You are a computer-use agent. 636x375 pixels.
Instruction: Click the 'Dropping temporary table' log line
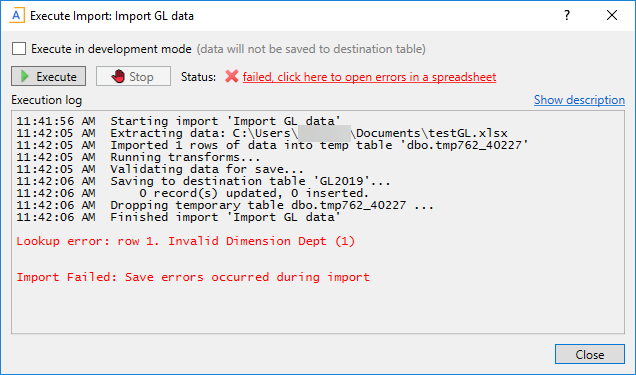225,205
